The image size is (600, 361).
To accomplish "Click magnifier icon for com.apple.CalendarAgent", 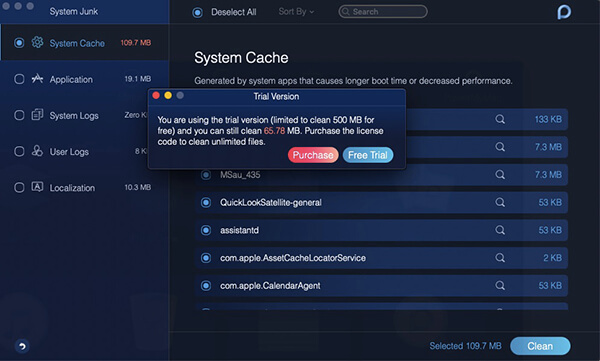I will [x=500, y=285].
